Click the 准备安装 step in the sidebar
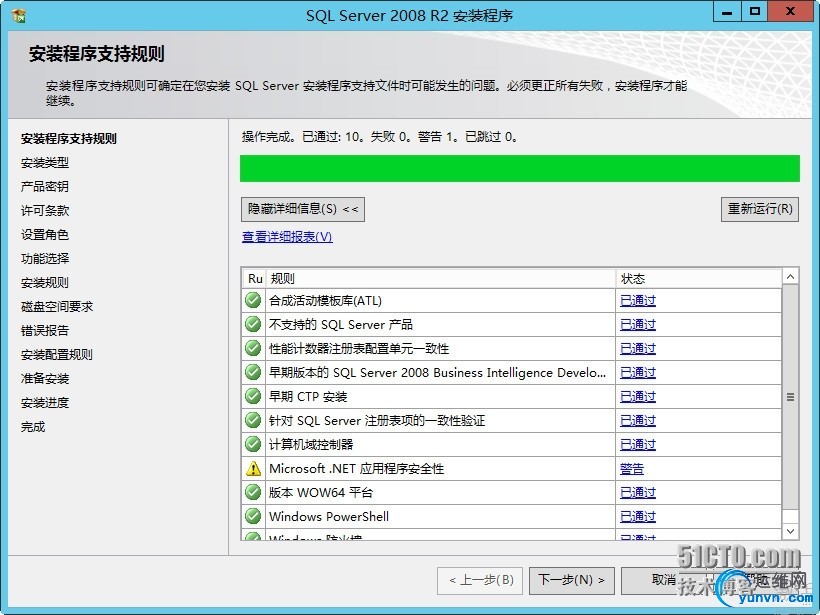Screen dimensions: 820x615 pyautogui.click(x=45, y=379)
